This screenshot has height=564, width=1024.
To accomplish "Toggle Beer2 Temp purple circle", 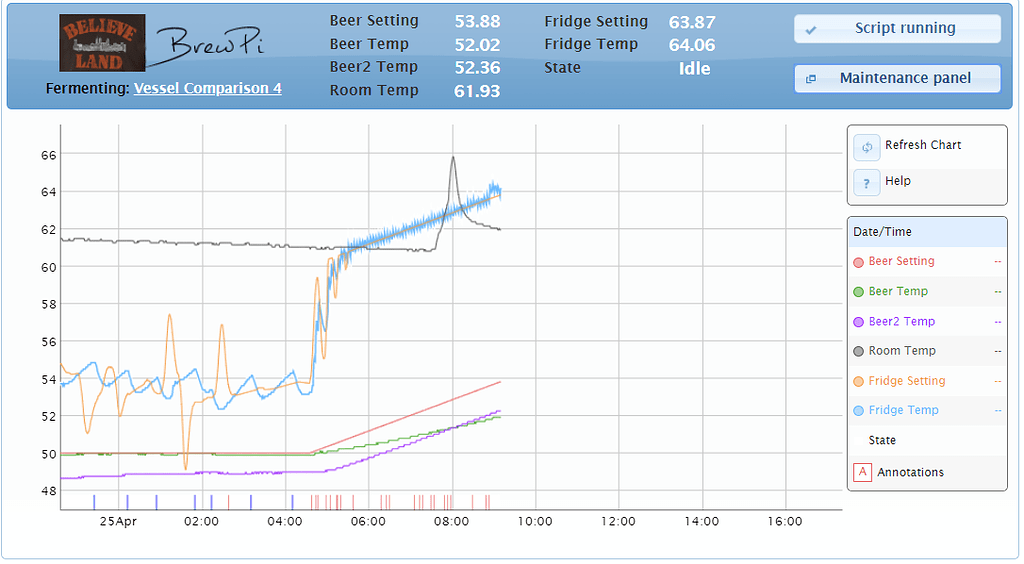I will (858, 322).
